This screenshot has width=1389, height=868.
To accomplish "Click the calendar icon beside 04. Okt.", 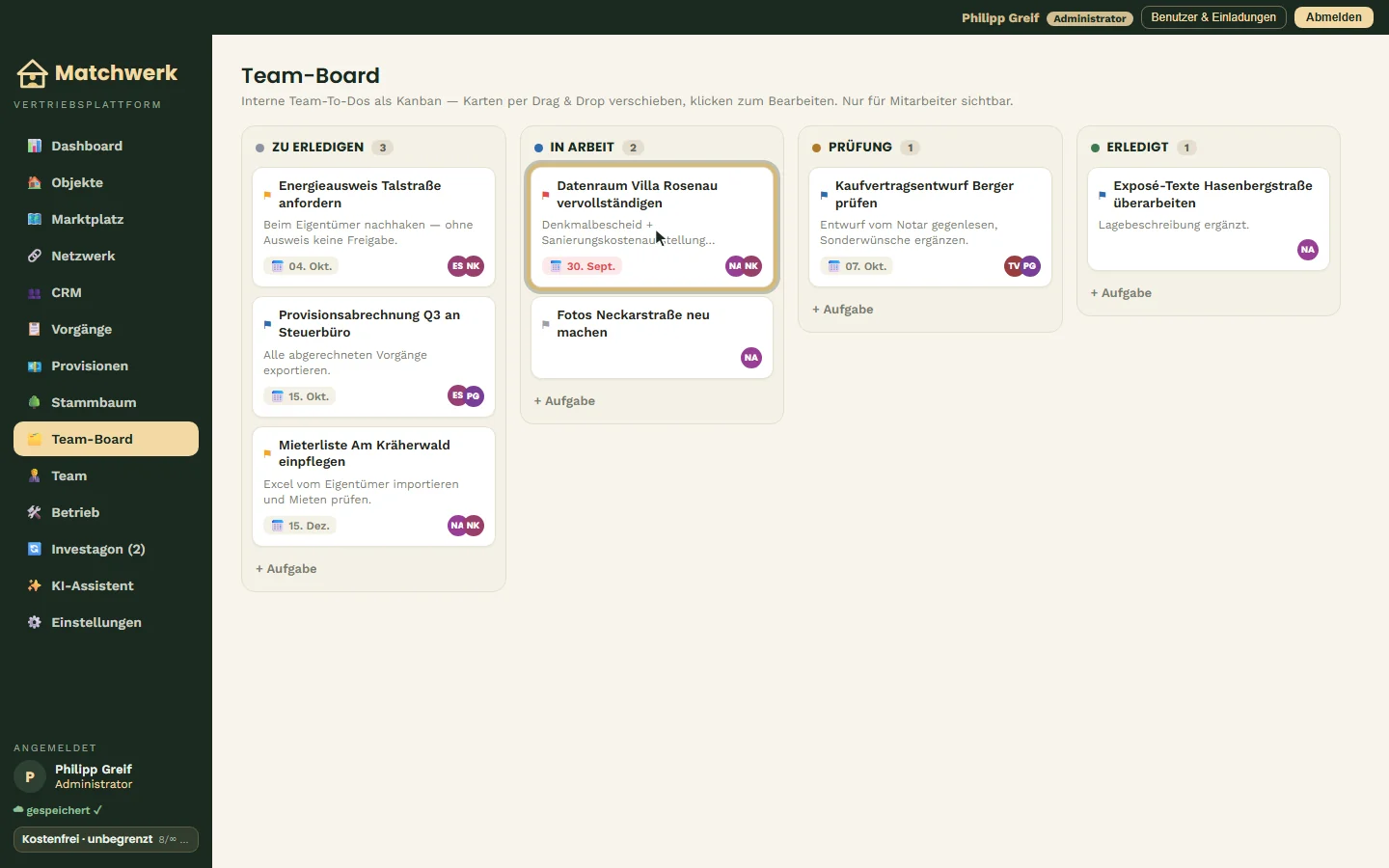I will click(x=278, y=266).
